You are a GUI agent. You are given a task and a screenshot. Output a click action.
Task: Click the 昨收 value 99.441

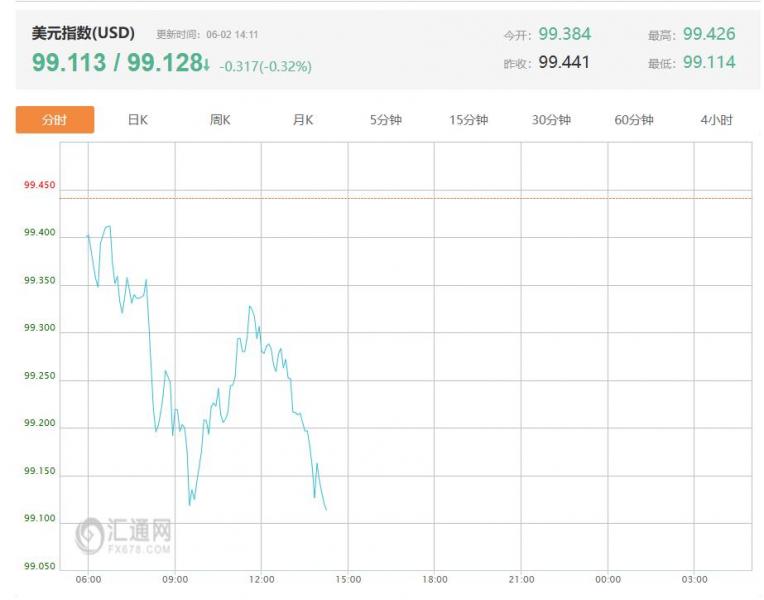[x=564, y=62]
